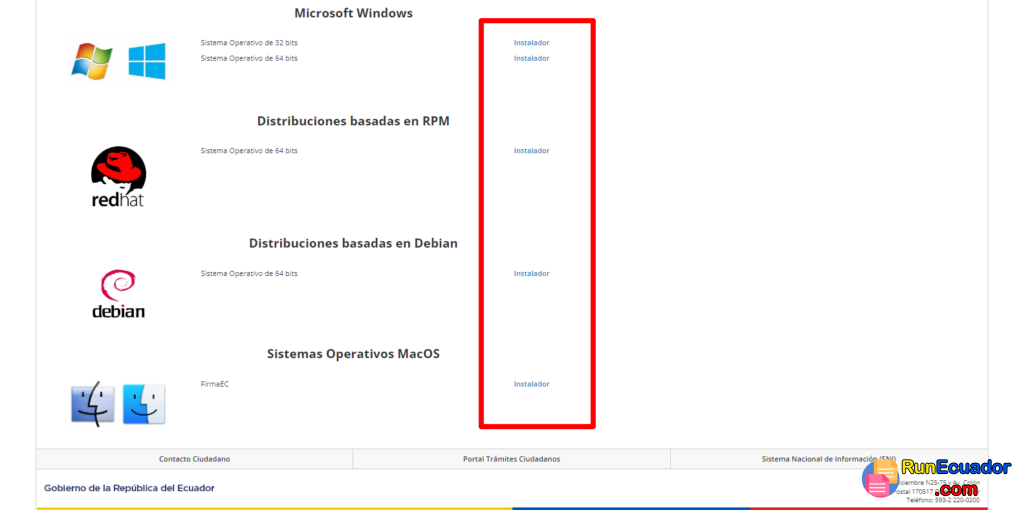Click the Red Hat logo
The image size is (1024, 510).
click(x=118, y=176)
